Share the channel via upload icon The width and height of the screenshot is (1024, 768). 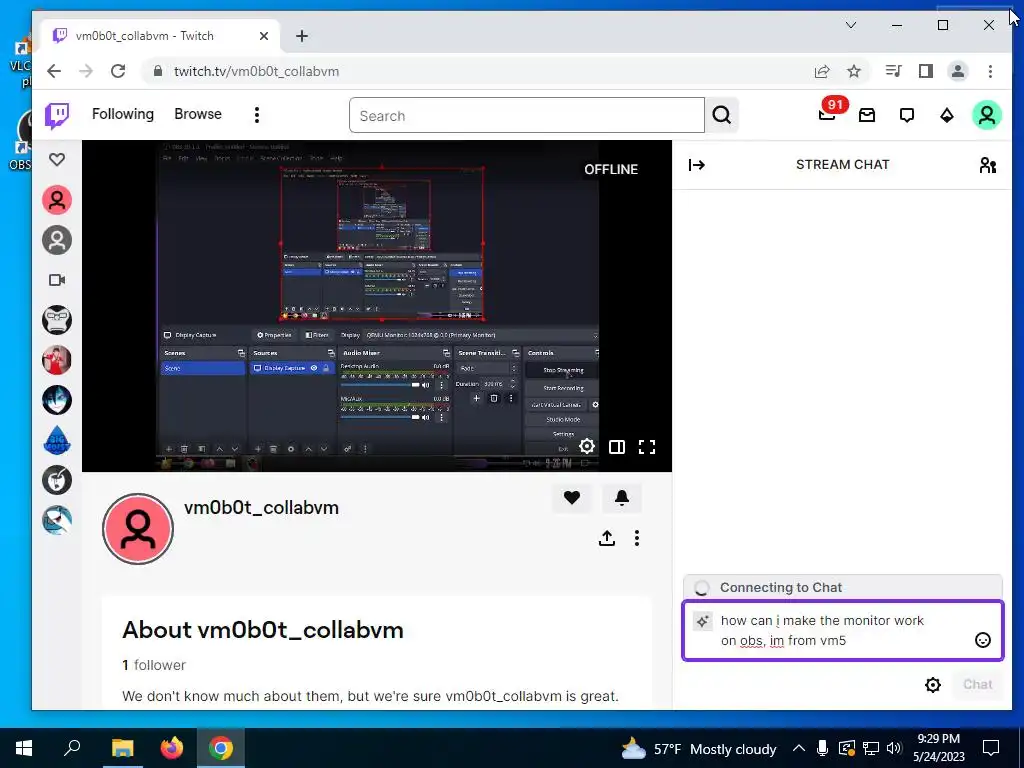(607, 538)
